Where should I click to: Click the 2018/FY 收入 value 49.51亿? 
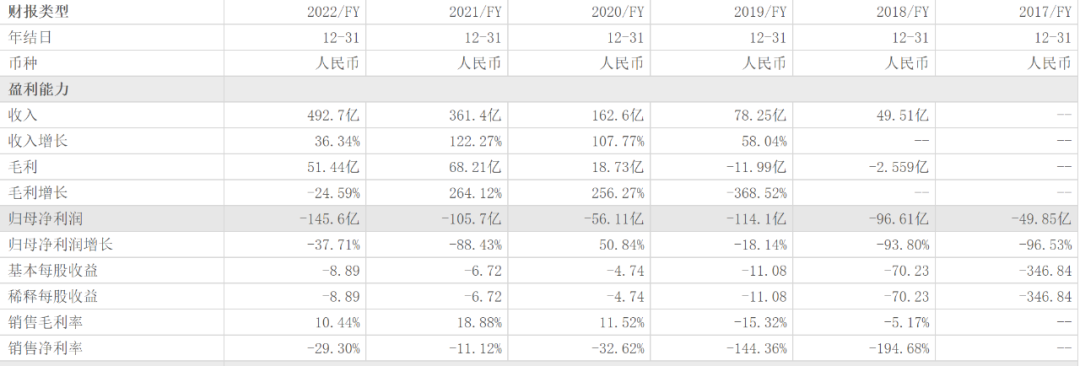point(902,115)
